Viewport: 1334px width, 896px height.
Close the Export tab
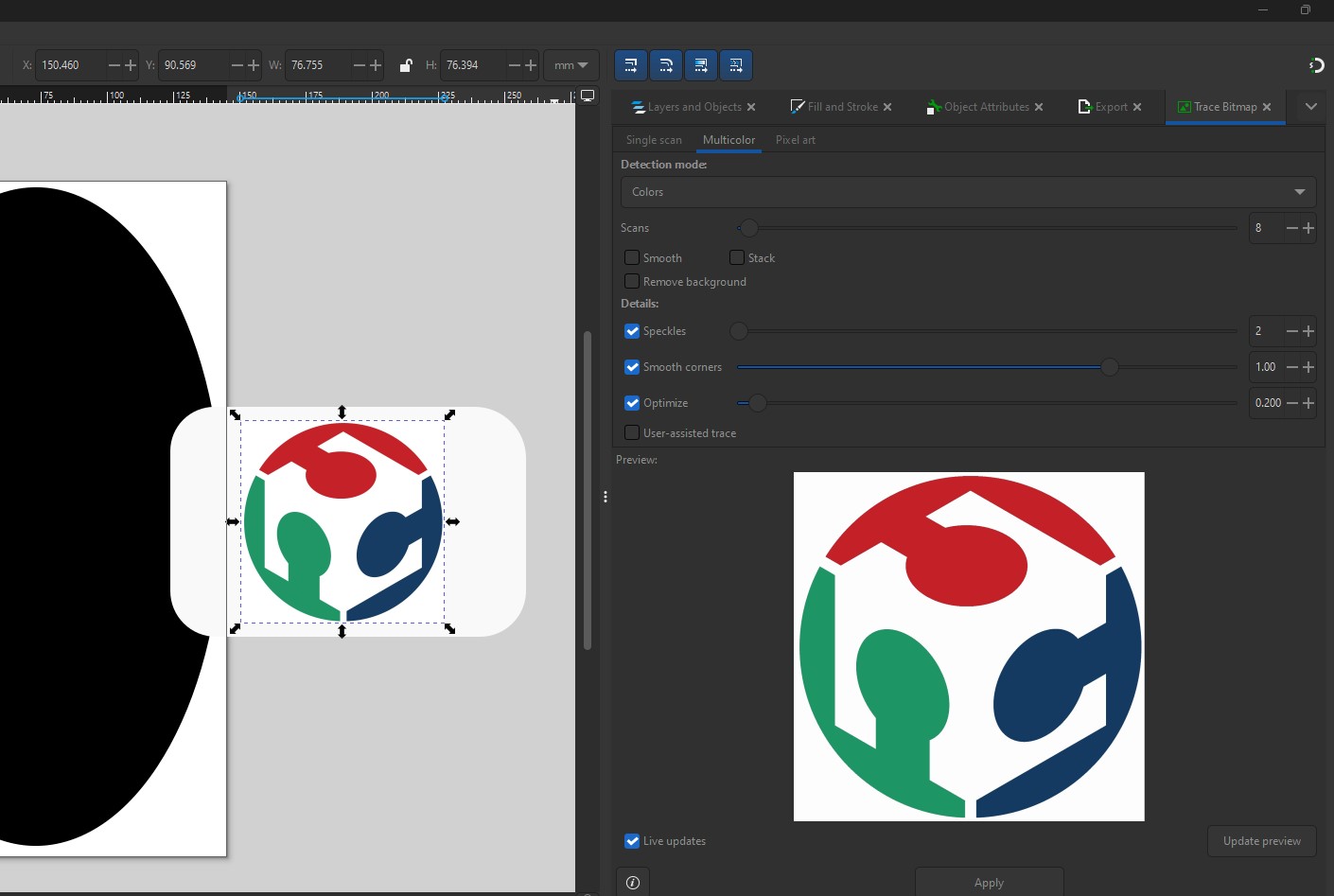click(1137, 107)
